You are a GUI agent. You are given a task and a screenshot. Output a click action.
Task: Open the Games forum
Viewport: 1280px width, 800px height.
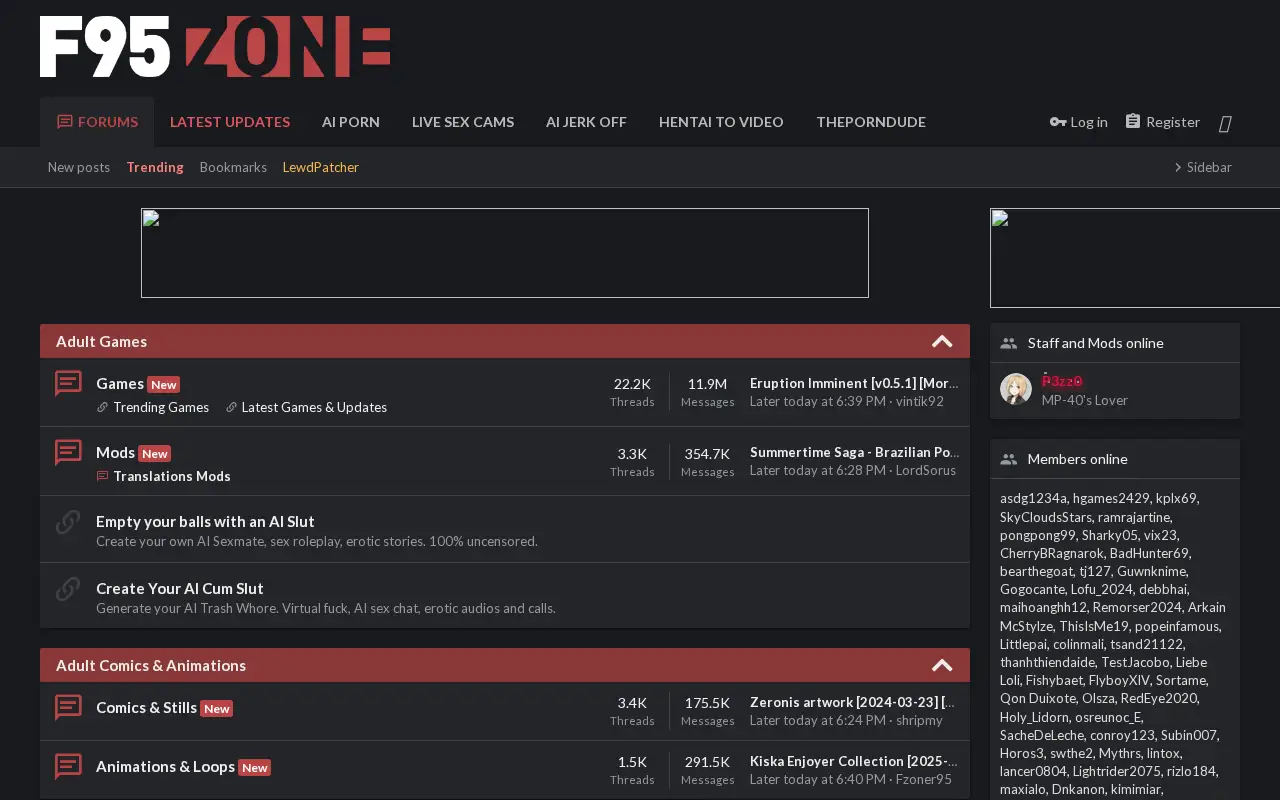(x=120, y=383)
